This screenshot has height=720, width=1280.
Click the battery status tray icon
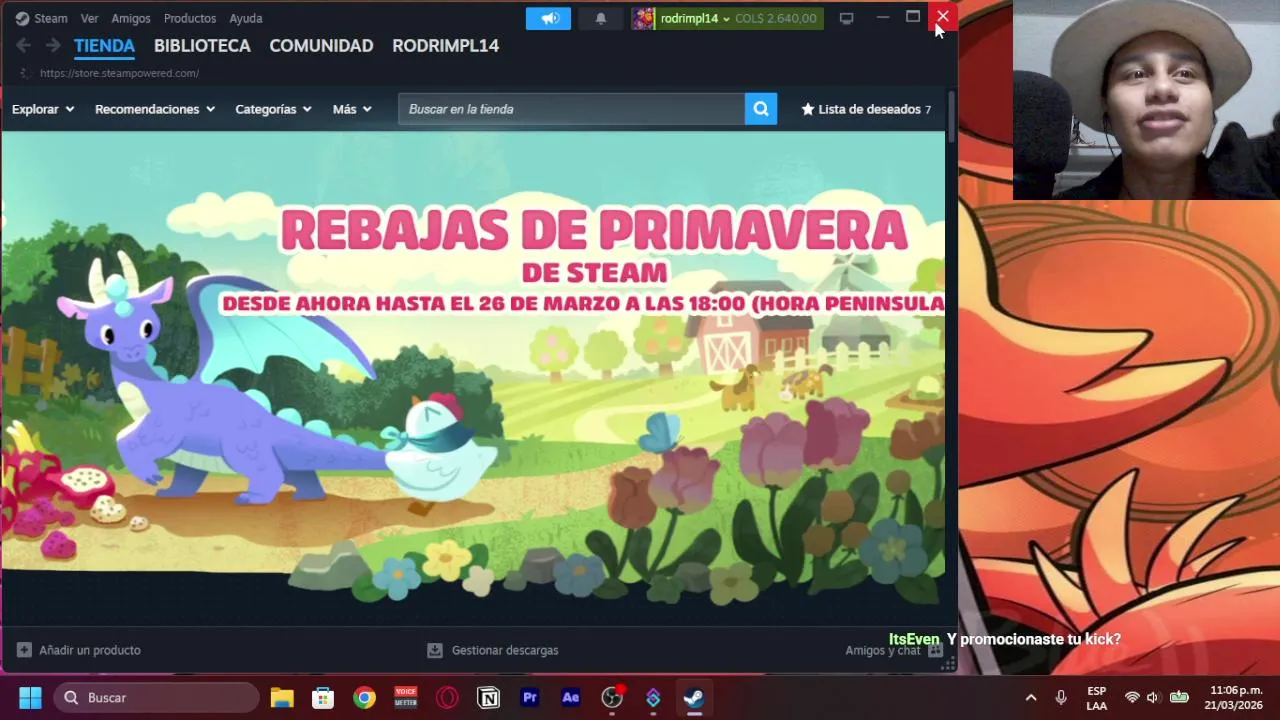click(x=1179, y=697)
